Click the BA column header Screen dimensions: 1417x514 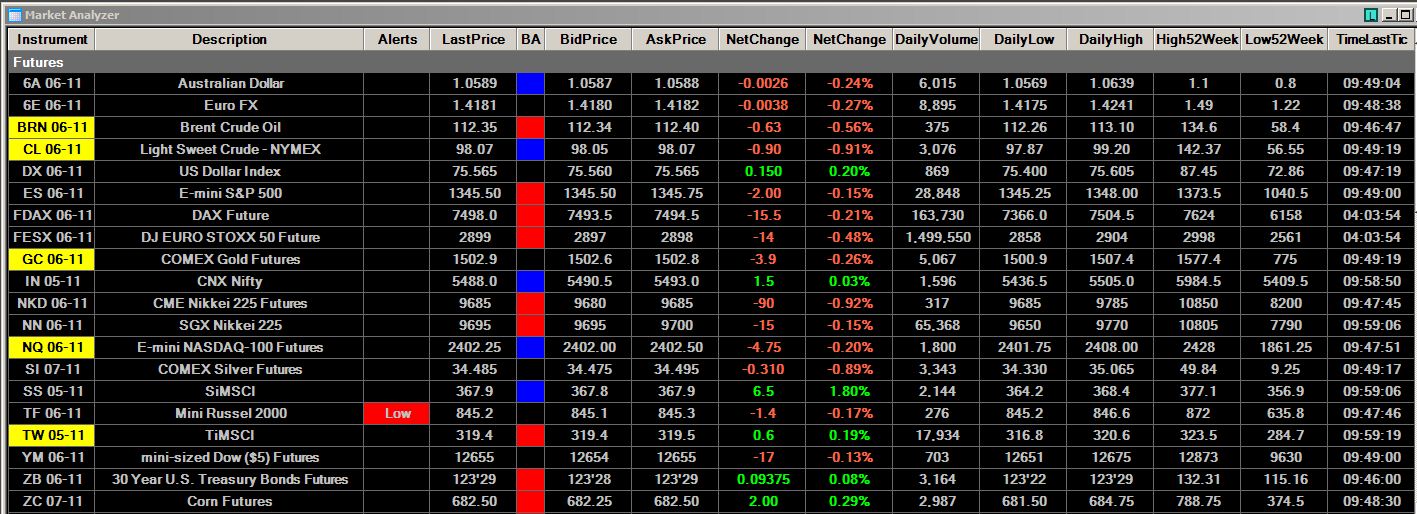point(530,40)
